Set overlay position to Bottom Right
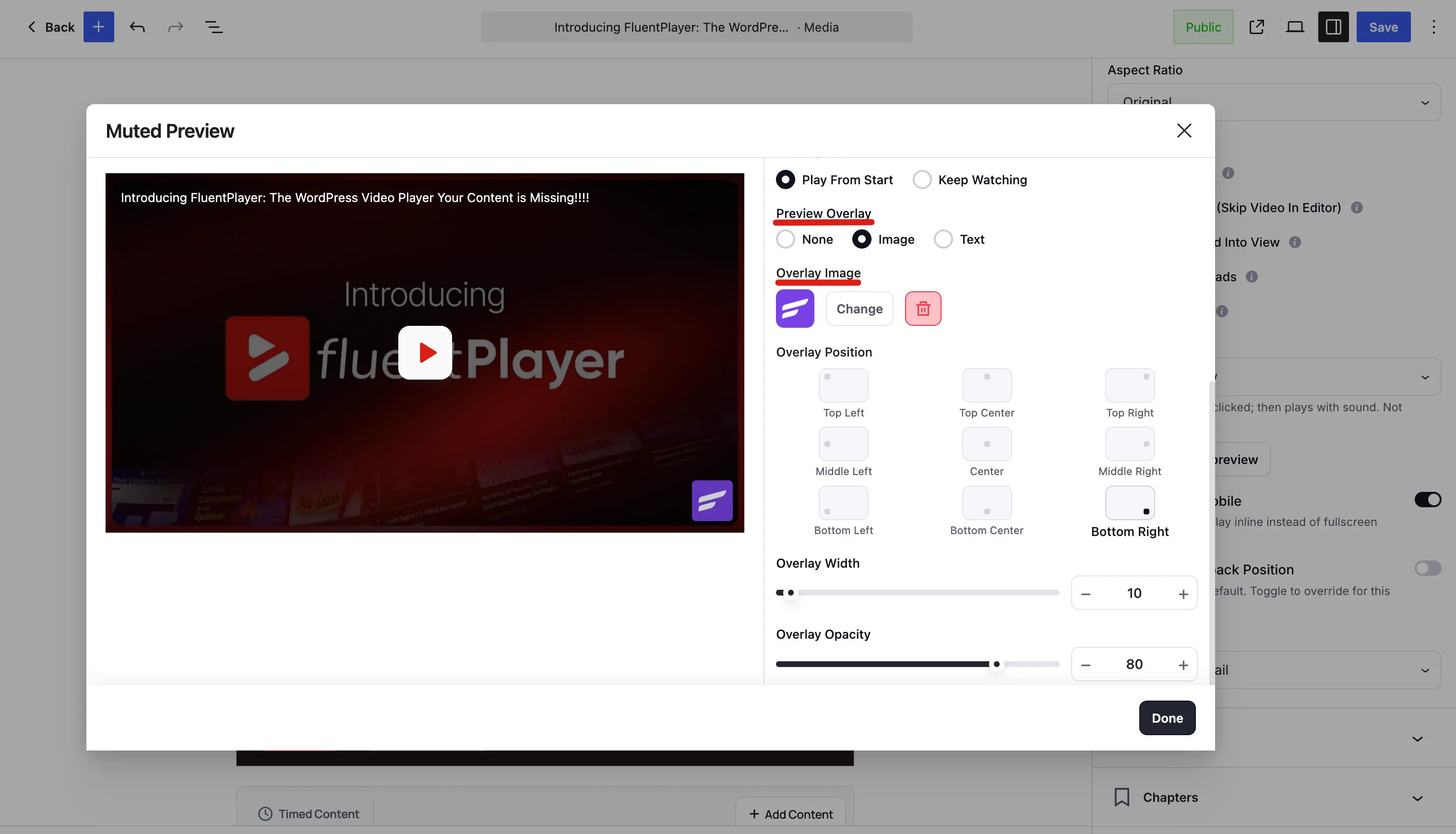The image size is (1456, 834). click(1130, 502)
